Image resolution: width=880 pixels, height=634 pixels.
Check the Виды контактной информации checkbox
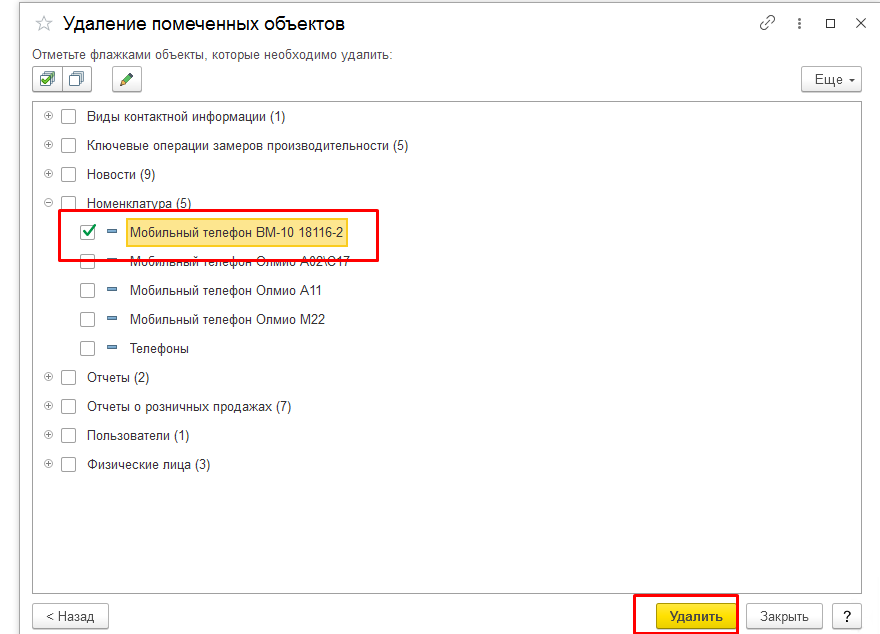tap(68, 117)
